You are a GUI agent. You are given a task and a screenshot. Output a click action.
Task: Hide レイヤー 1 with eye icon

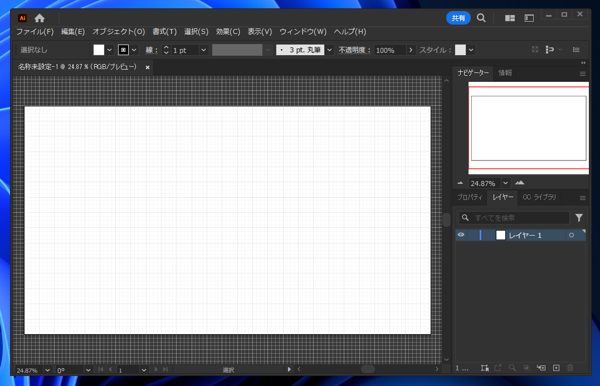tap(461, 235)
